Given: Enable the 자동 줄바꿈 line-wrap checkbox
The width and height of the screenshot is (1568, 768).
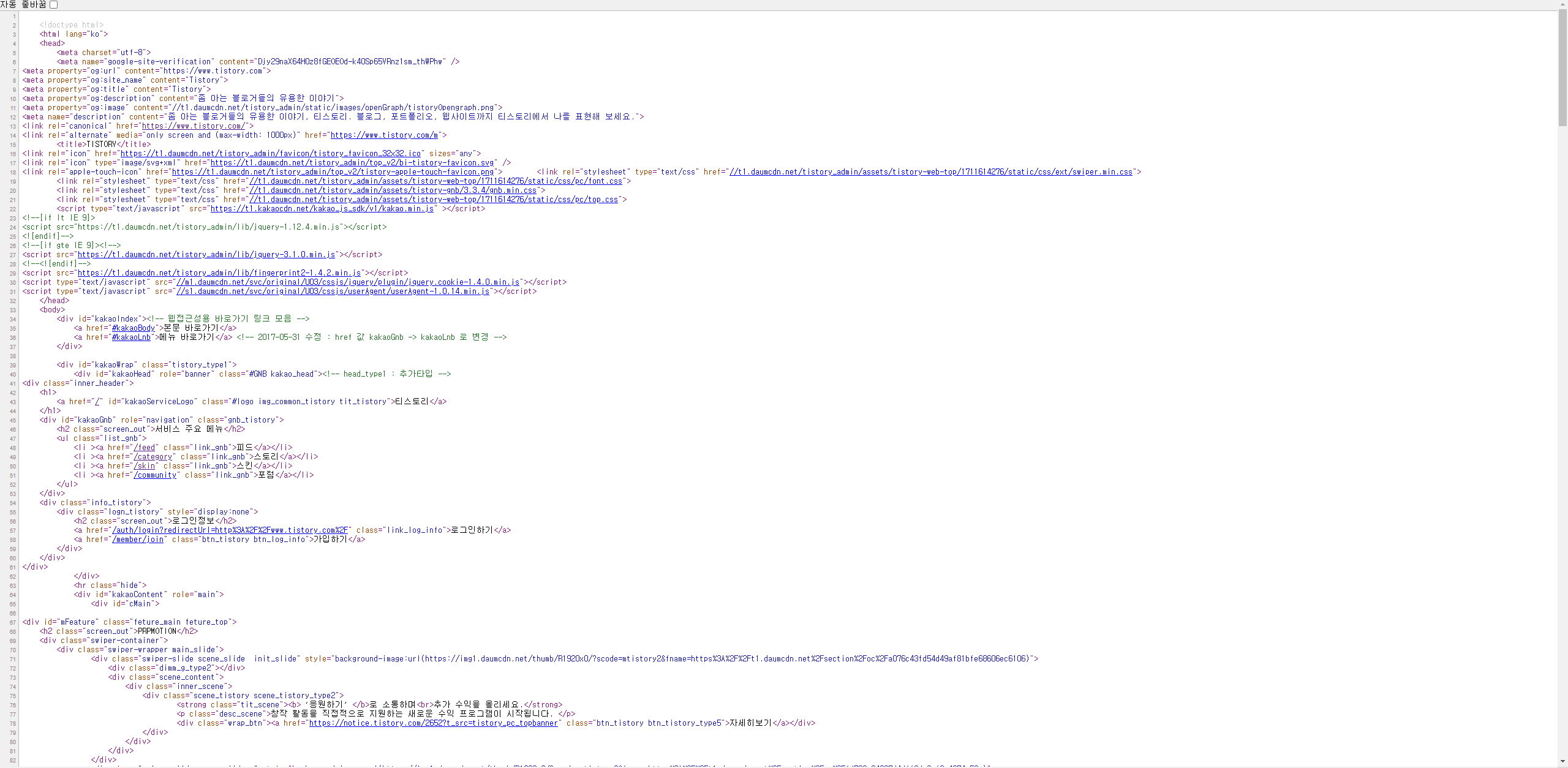Looking at the screenshot, I should (x=54, y=5).
